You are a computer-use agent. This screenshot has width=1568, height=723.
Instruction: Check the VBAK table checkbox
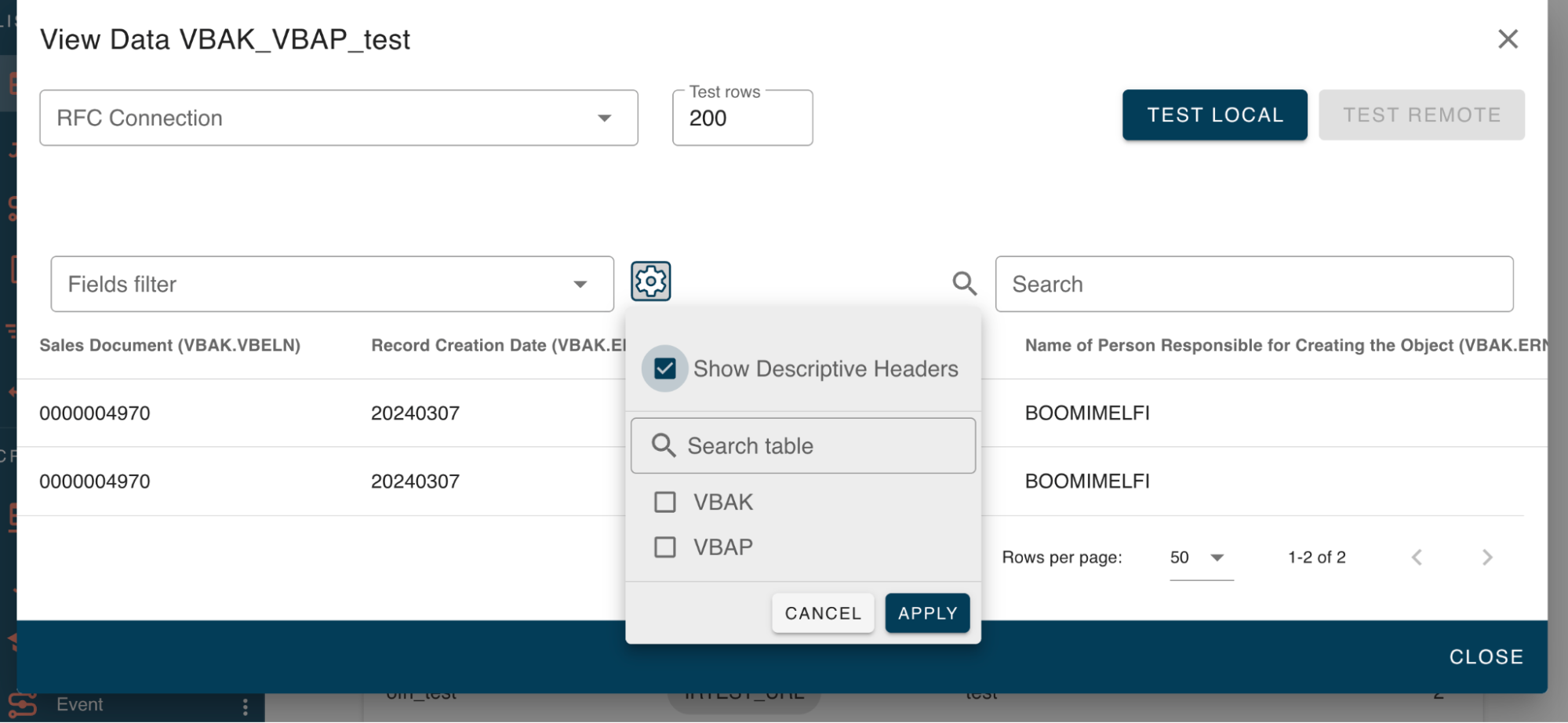click(x=664, y=502)
